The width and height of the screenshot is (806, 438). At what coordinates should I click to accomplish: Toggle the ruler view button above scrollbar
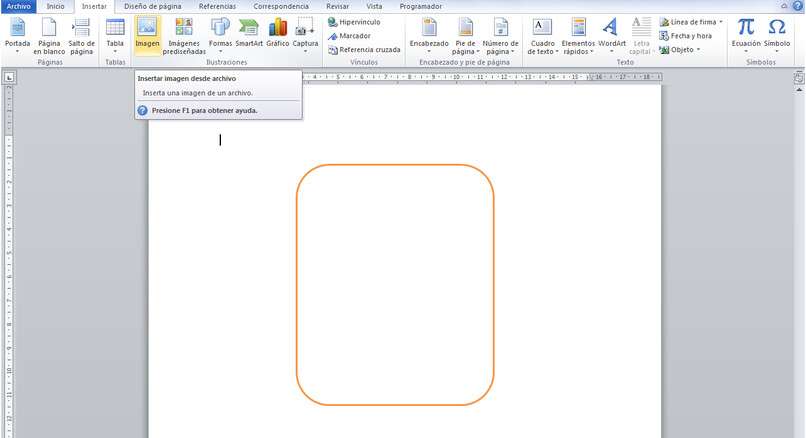point(798,78)
